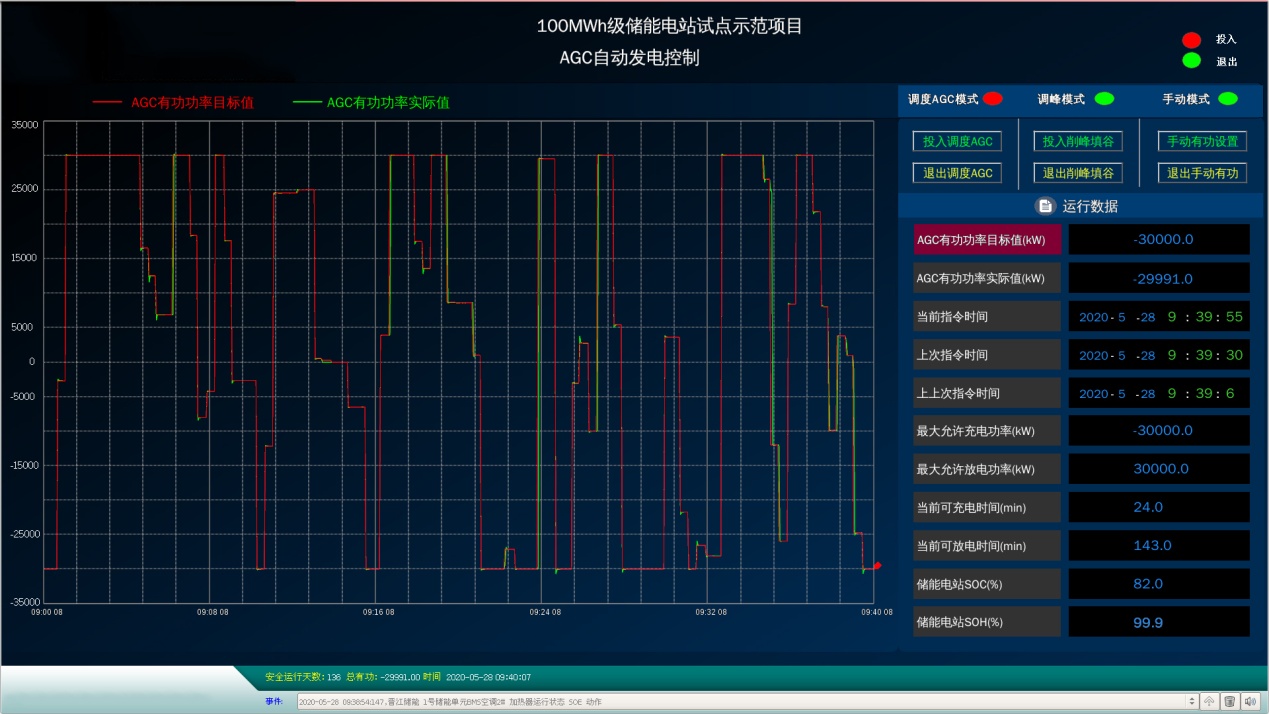The height and width of the screenshot is (714, 1269).
Task: Click the upward arrow icon in event bar
Action: (1209, 702)
